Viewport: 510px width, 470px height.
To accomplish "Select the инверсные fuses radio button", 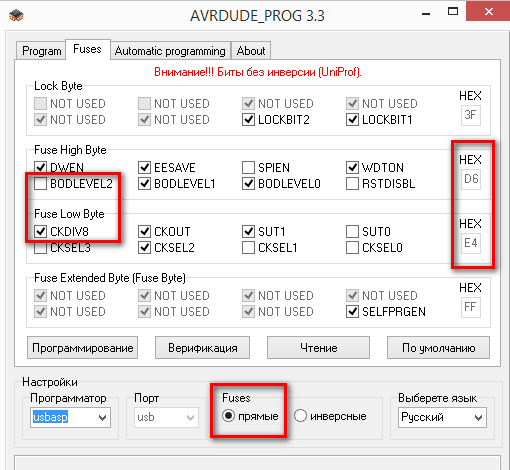I will (x=300, y=416).
